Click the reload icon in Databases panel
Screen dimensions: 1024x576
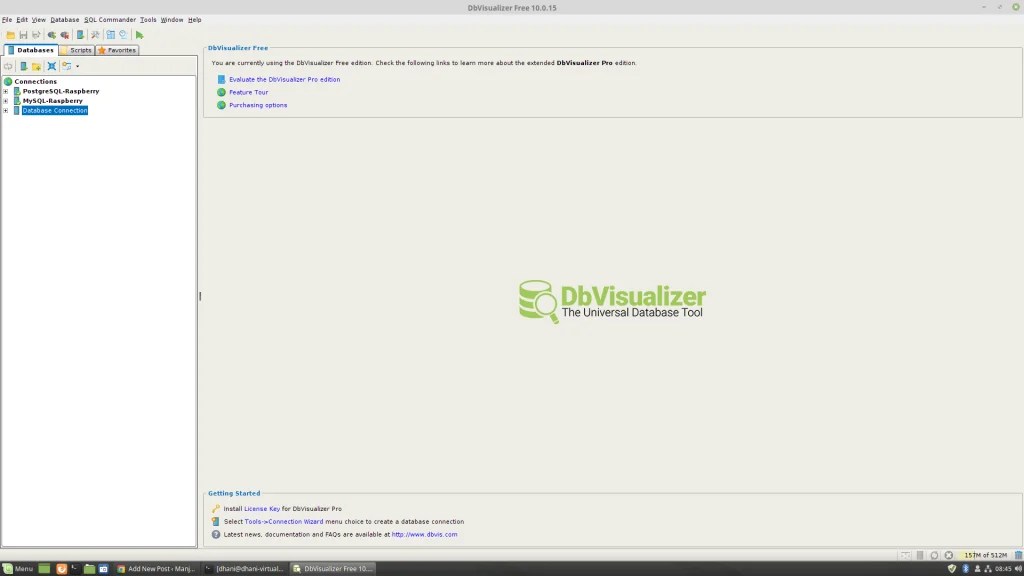tap(8, 66)
